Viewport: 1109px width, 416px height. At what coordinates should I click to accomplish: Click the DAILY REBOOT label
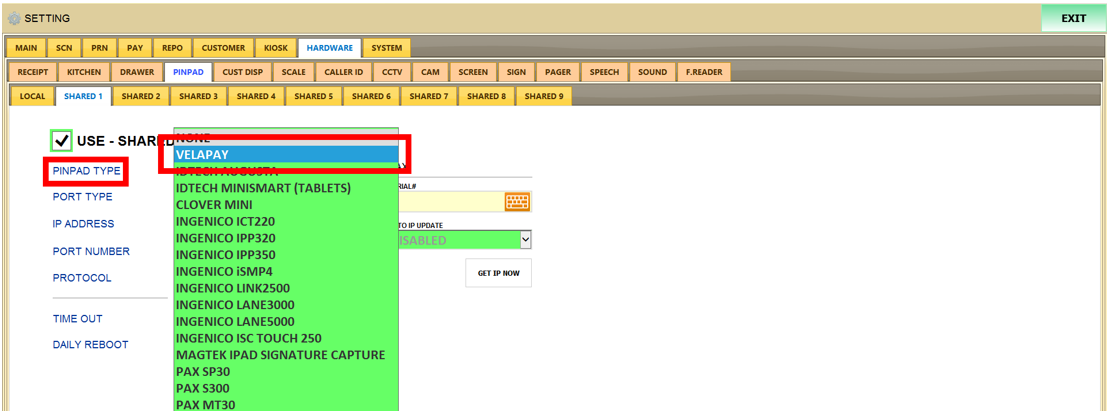click(x=91, y=345)
